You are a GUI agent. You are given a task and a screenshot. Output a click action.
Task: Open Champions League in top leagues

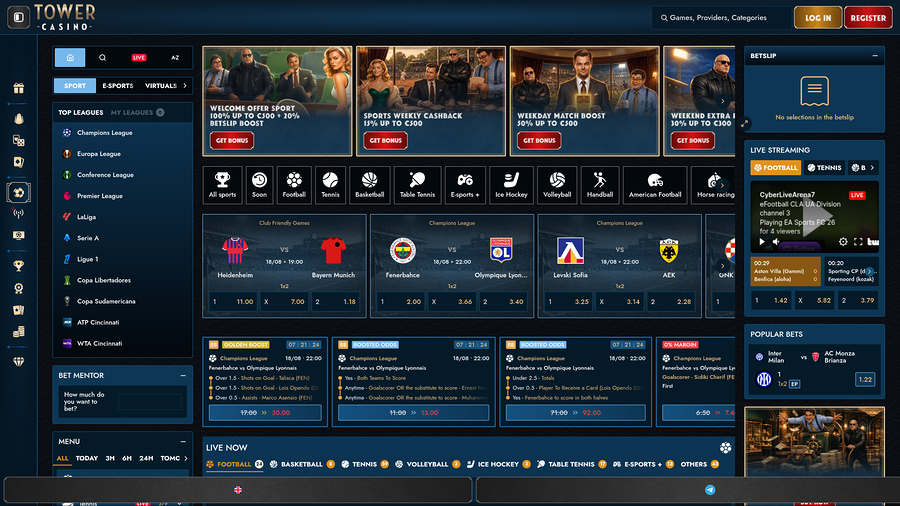tap(123, 133)
